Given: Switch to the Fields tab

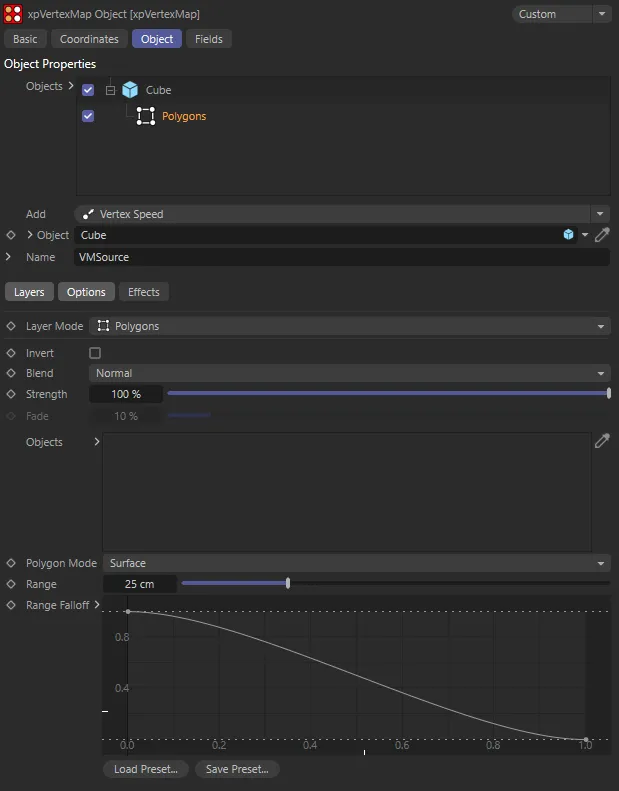Looking at the screenshot, I should coord(209,39).
